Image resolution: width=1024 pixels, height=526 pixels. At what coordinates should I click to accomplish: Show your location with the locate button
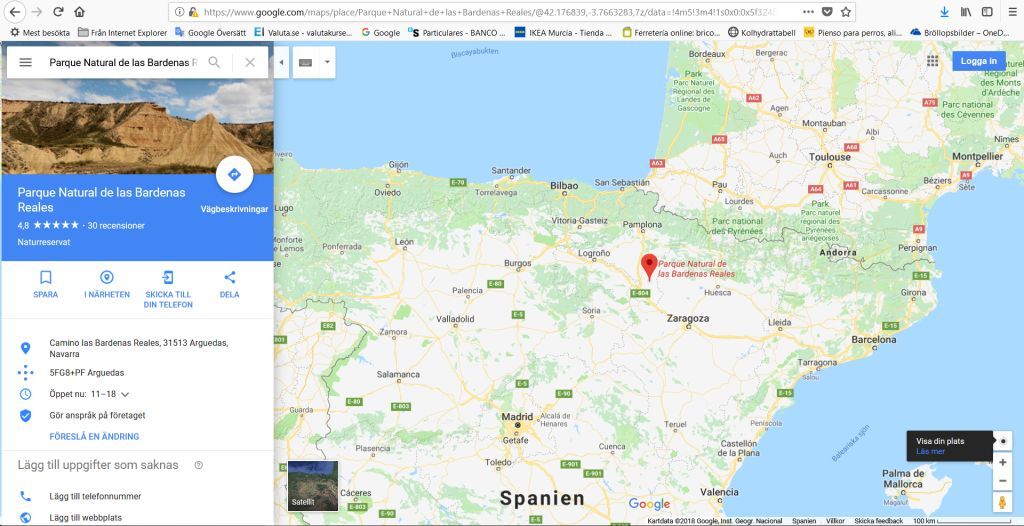pyautogui.click(x=1003, y=441)
